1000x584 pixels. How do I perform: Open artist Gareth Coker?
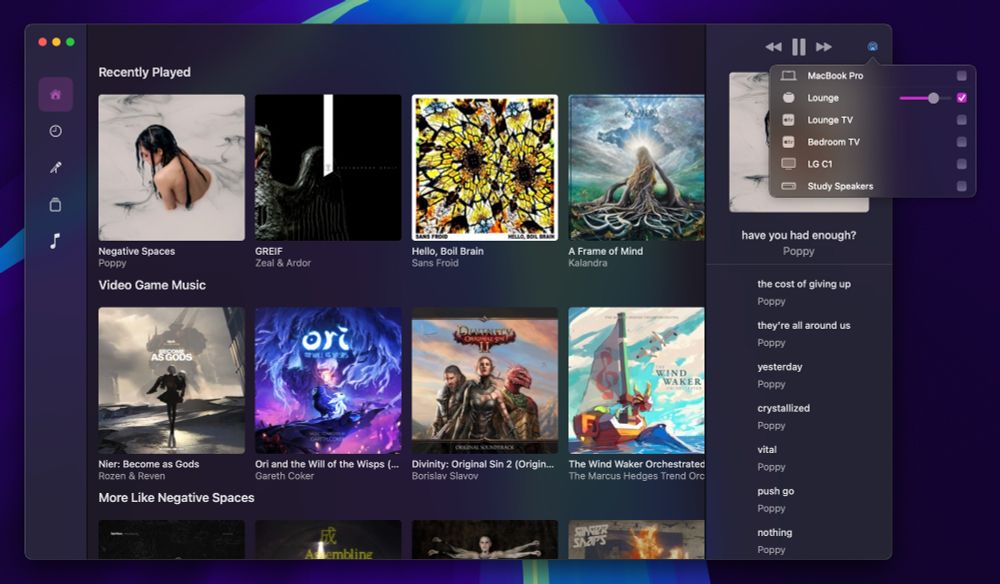point(284,476)
